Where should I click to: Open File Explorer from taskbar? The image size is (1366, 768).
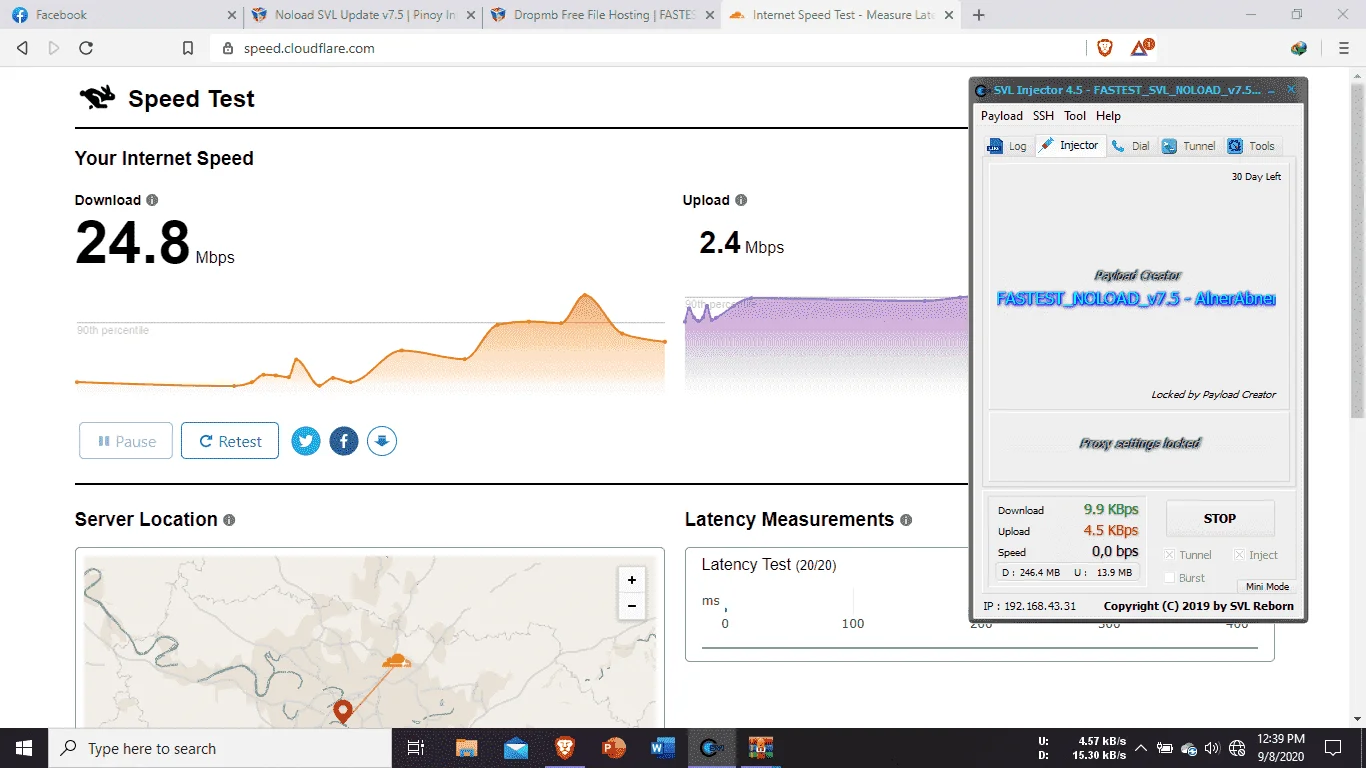[466, 748]
